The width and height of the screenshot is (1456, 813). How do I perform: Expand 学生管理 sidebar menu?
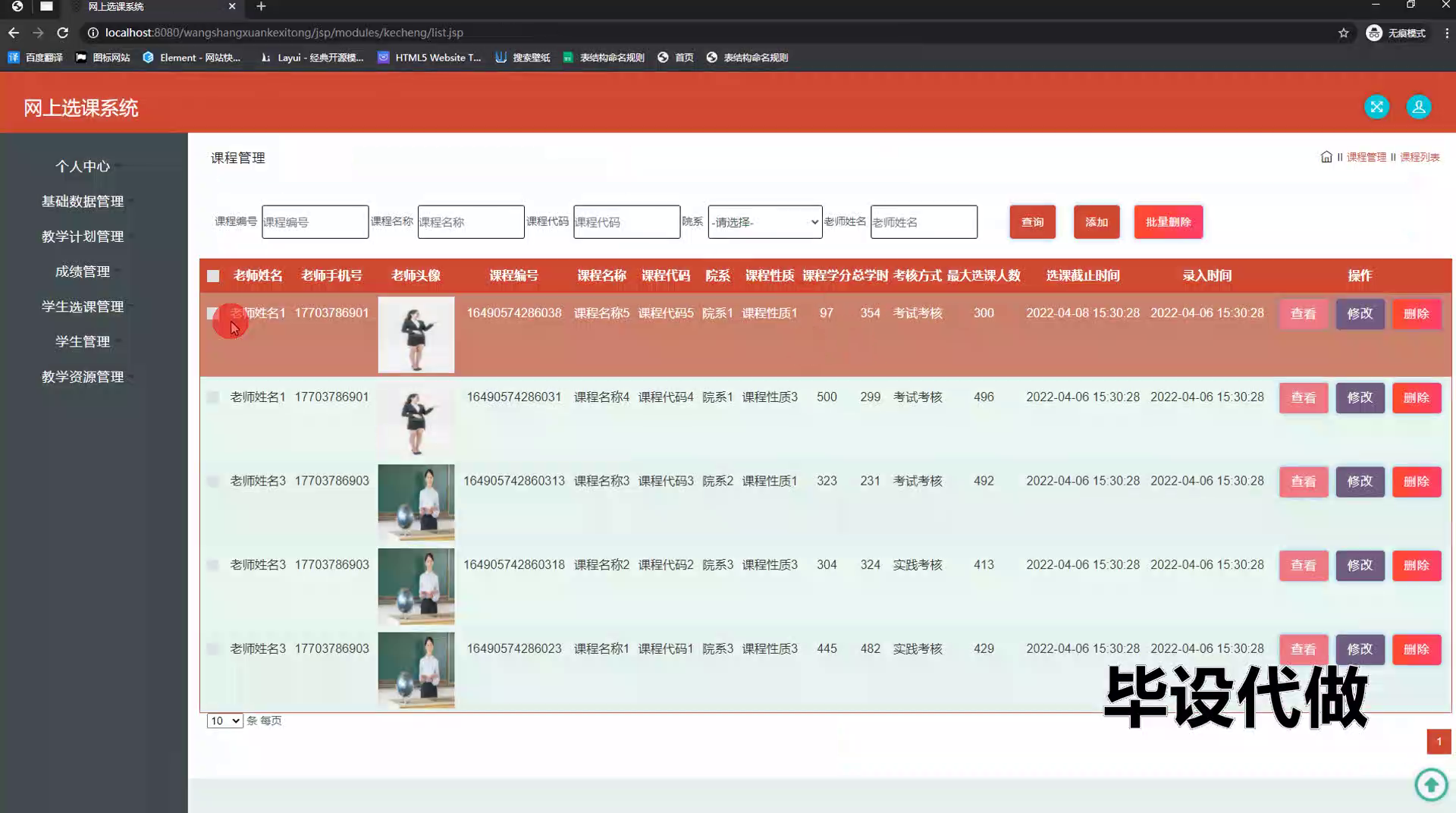click(x=83, y=341)
